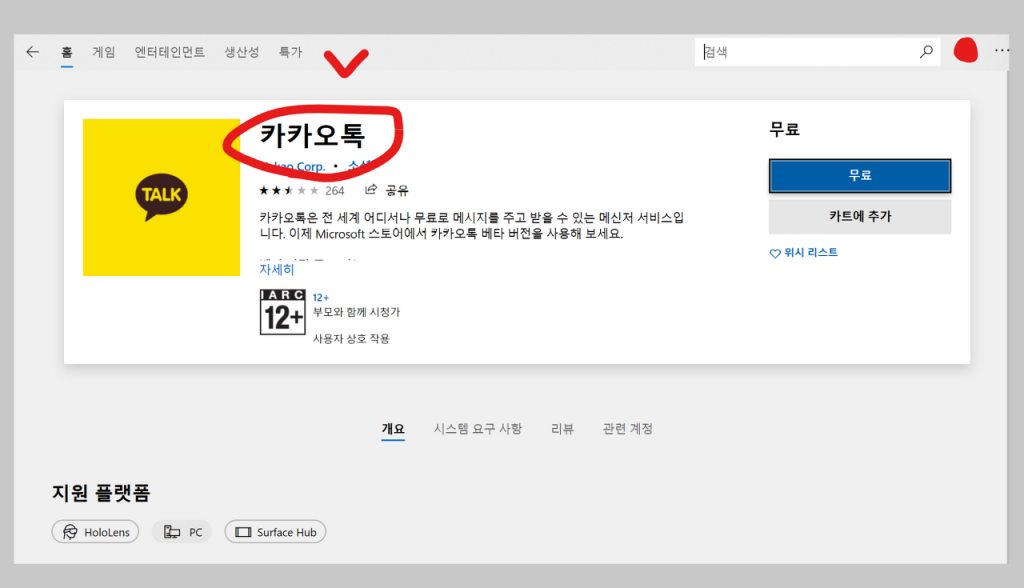Open the 특가 tab
Image resolution: width=1024 pixels, height=588 pixels.
[291, 52]
